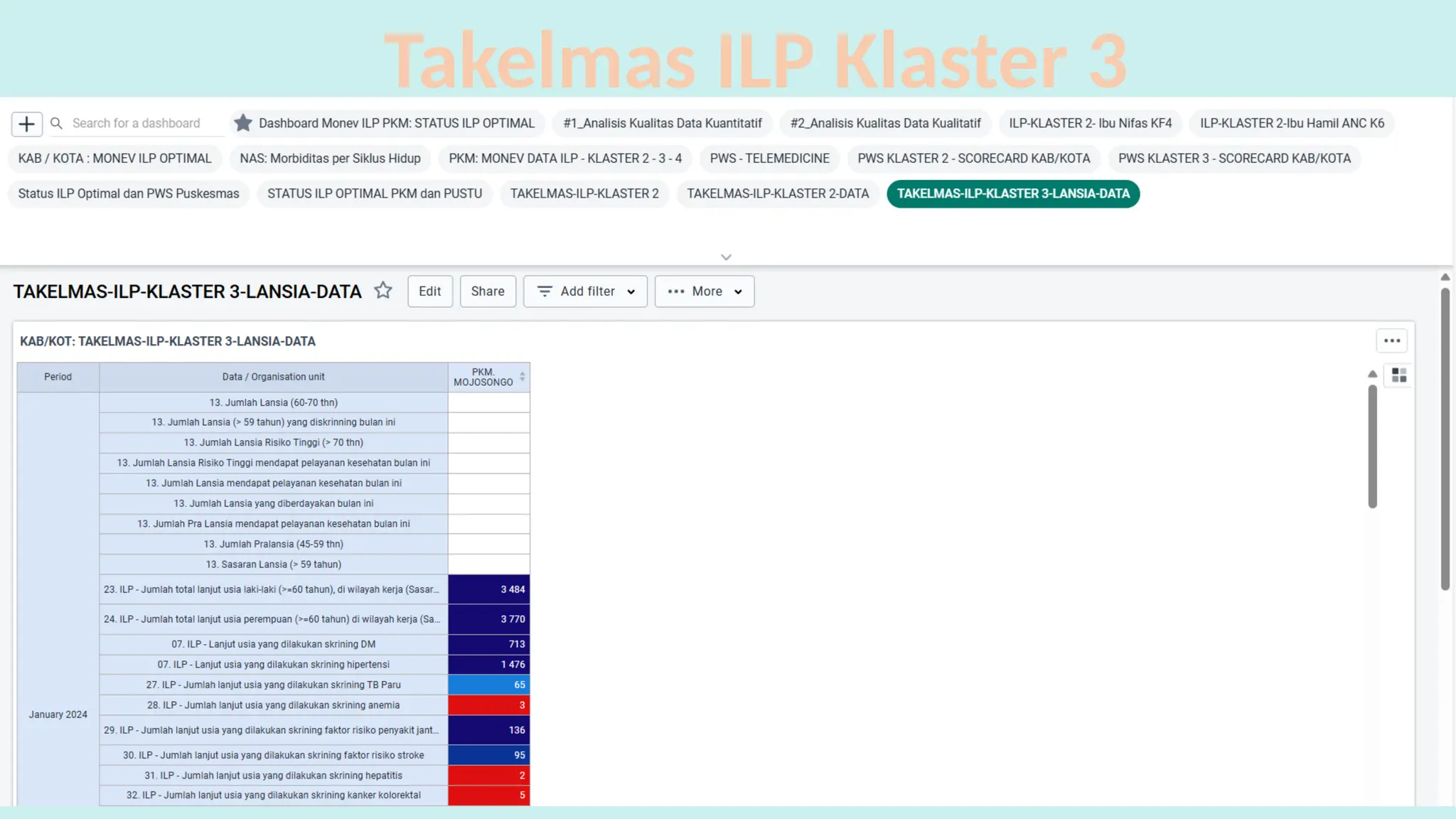
Task: Click the plus add dashboard icon
Action: (x=26, y=124)
